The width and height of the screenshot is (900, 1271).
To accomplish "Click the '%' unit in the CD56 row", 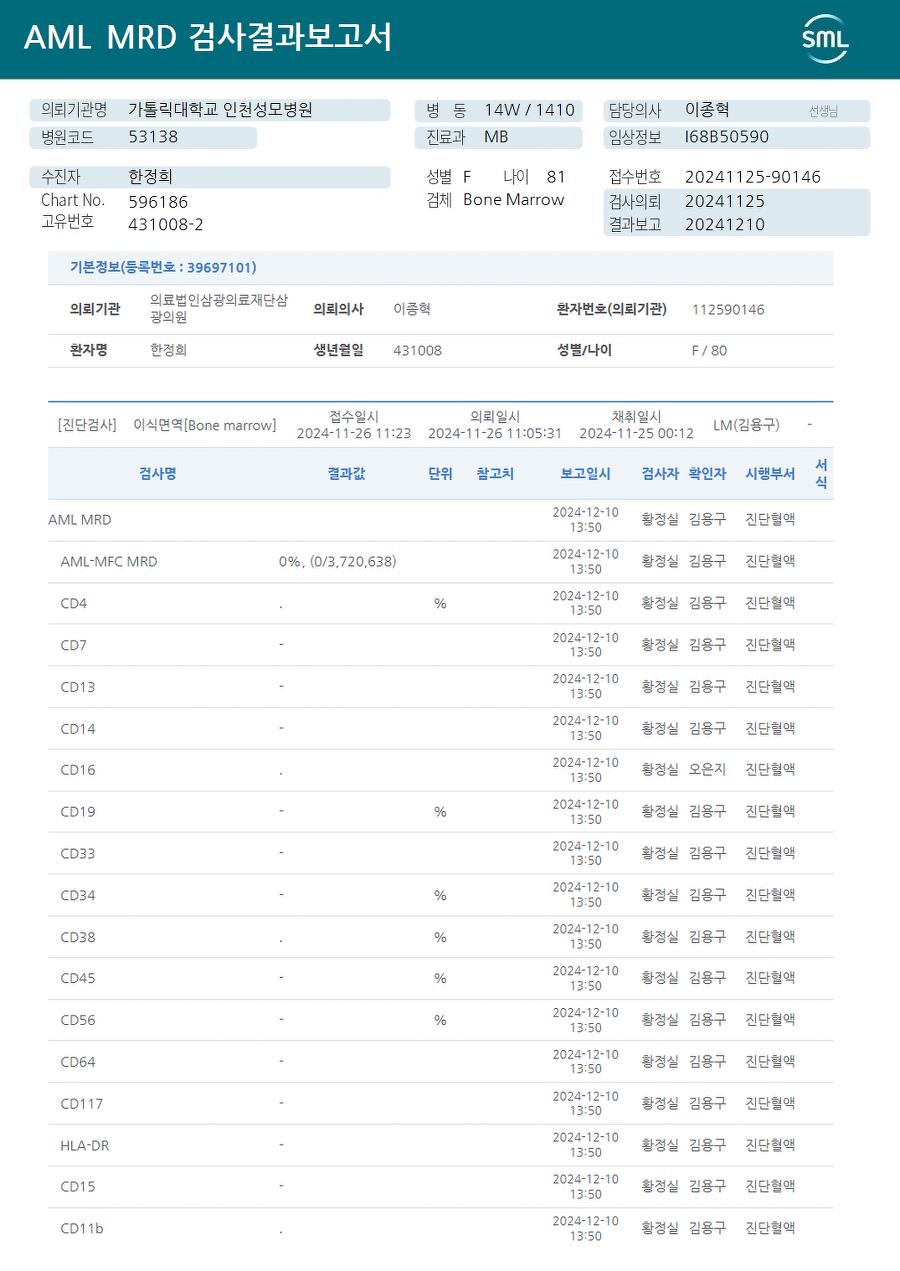I will point(440,1020).
